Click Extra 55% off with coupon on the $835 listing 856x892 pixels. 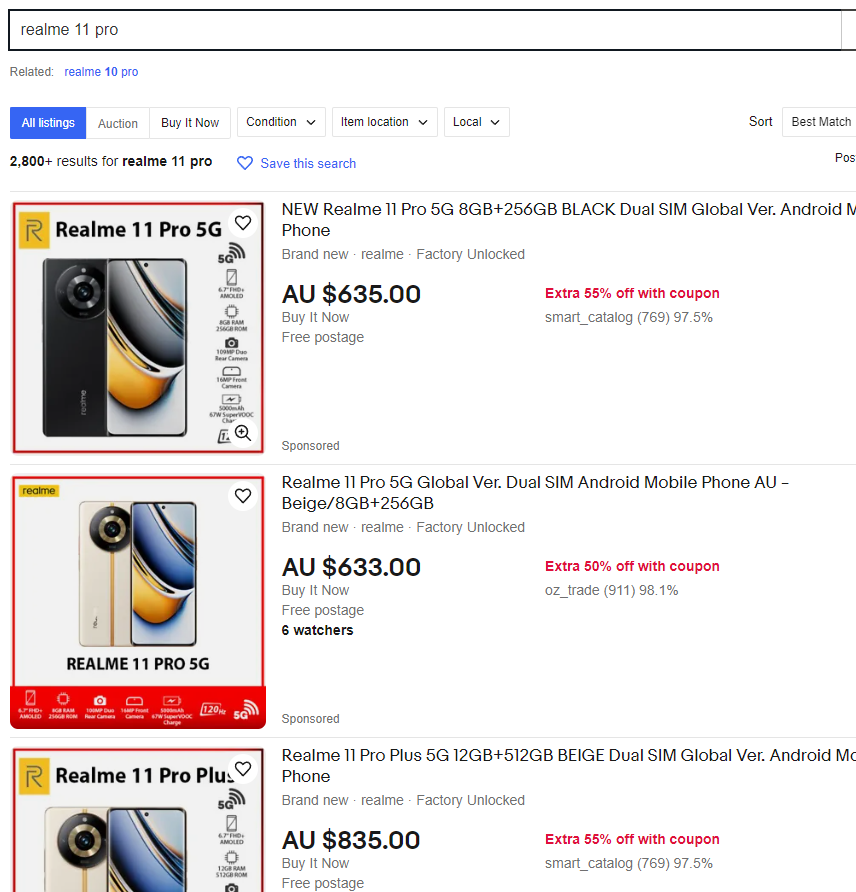coord(632,839)
